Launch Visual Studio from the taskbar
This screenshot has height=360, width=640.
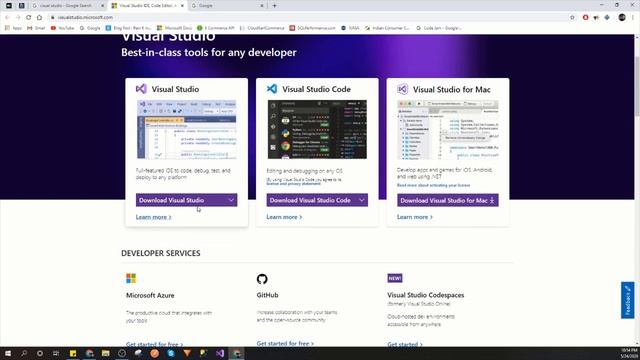coord(220,353)
